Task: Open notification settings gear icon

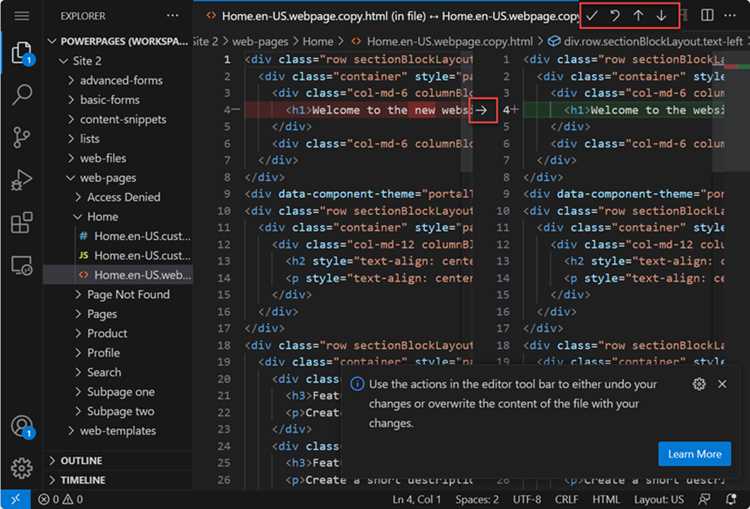Action: tap(699, 384)
